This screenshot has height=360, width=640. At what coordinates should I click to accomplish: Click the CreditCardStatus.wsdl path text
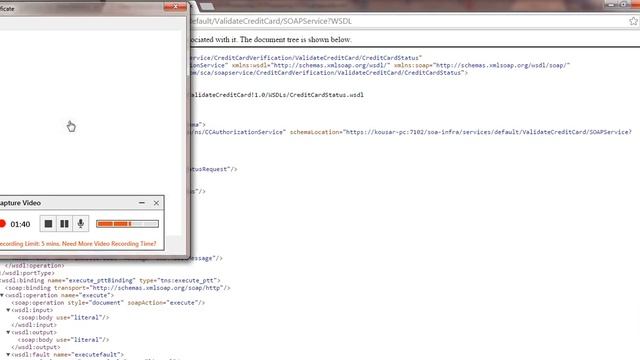point(277,95)
